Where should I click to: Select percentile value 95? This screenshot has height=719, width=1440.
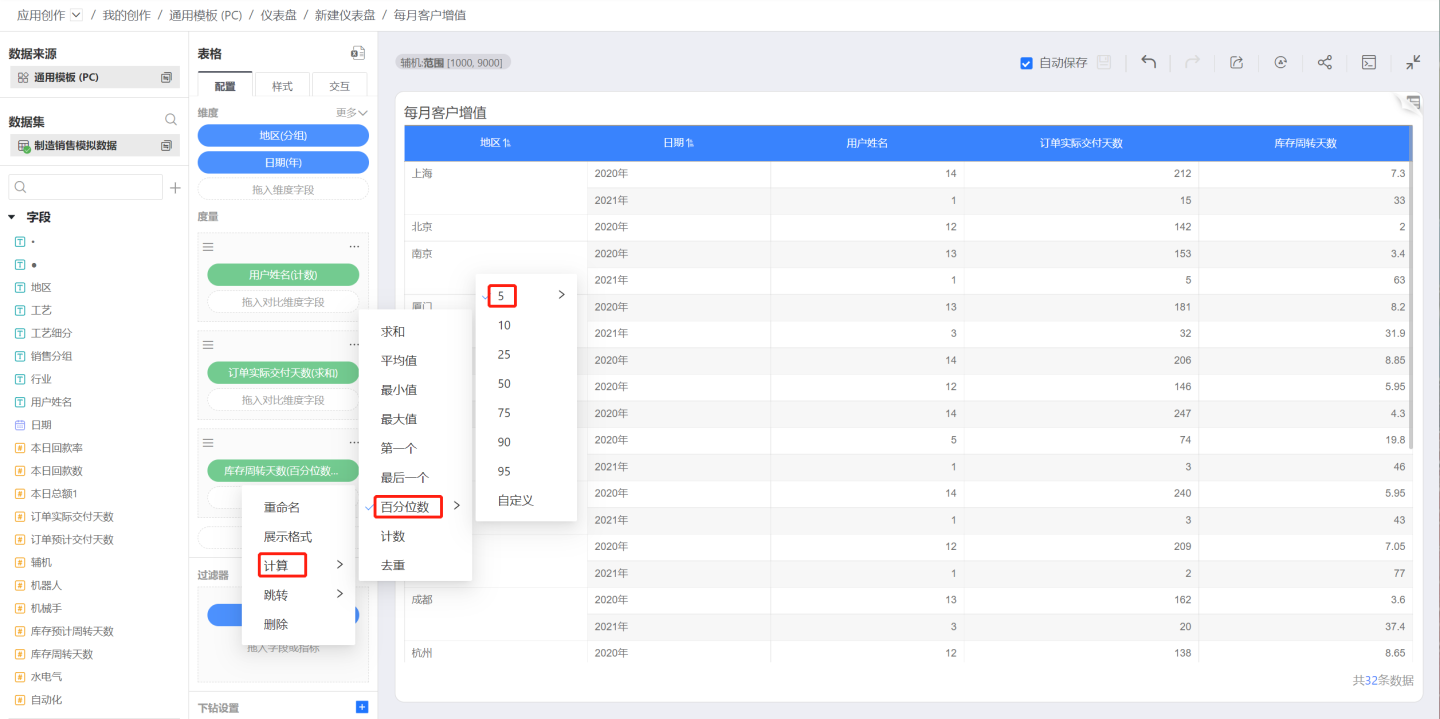point(504,471)
